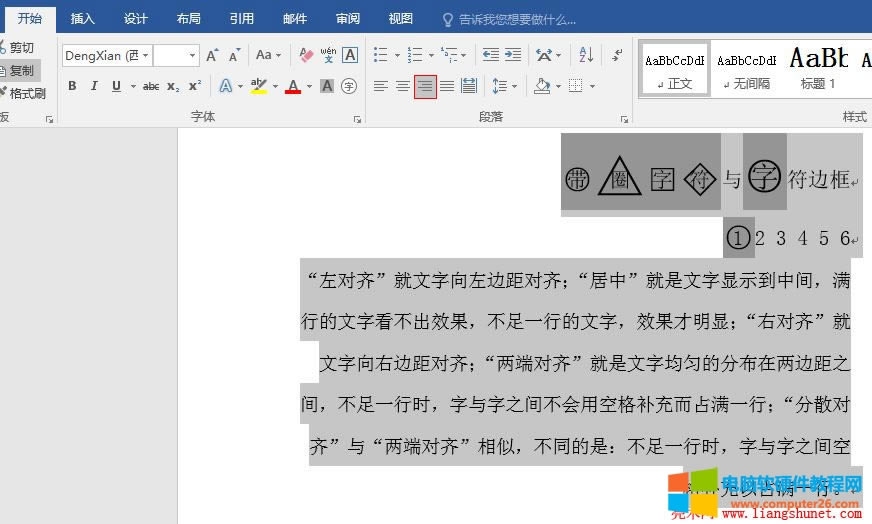Toggle italic formatting
Screen dimensions: 872x524
click(94, 86)
